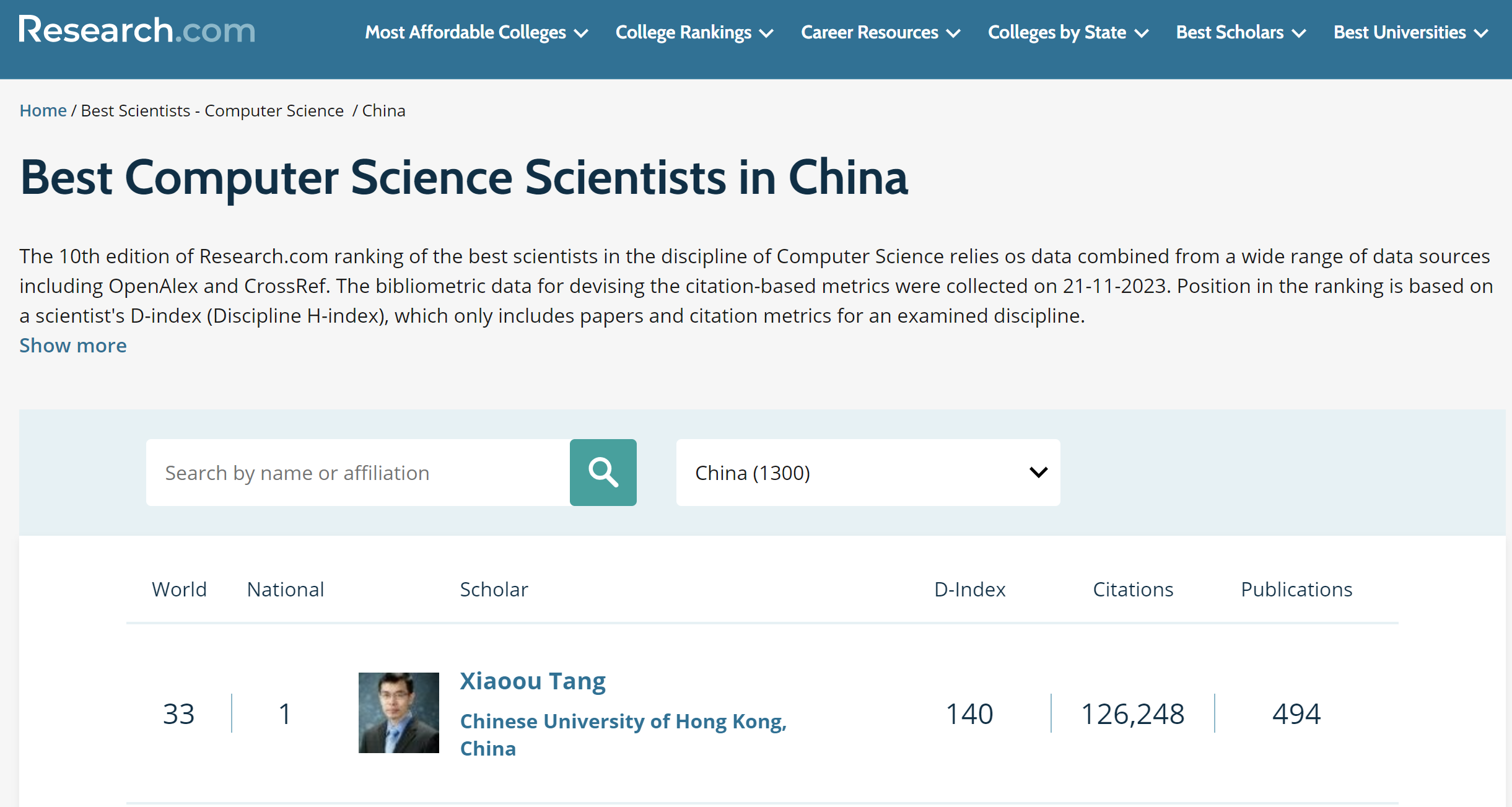Image resolution: width=1512 pixels, height=807 pixels.
Task: Open the China (1300) country dropdown
Action: click(868, 473)
